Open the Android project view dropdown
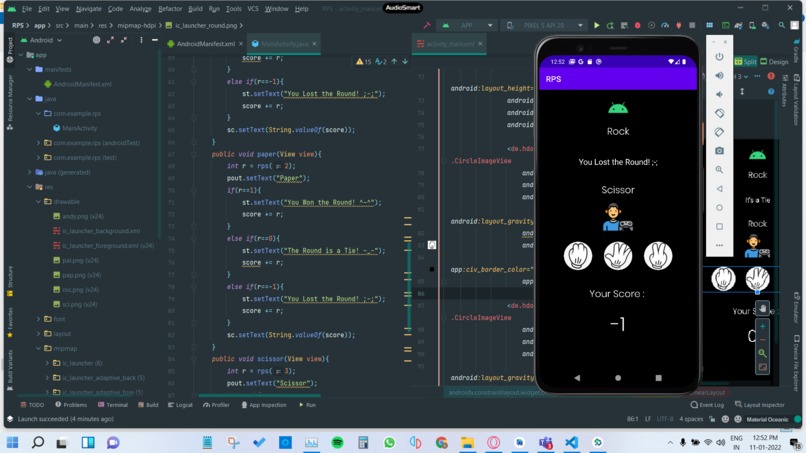This screenshot has height=453, width=806. click(41, 40)
